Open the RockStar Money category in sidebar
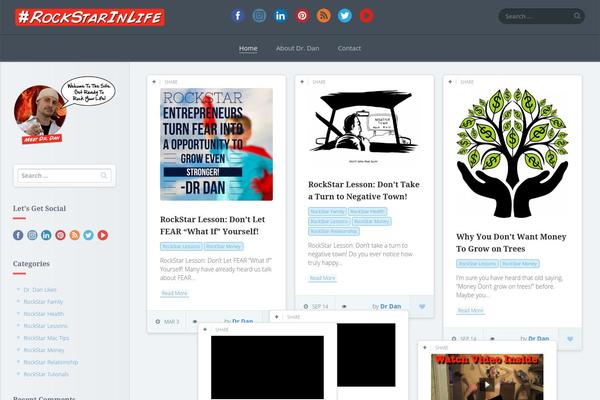 click(44, 350)
